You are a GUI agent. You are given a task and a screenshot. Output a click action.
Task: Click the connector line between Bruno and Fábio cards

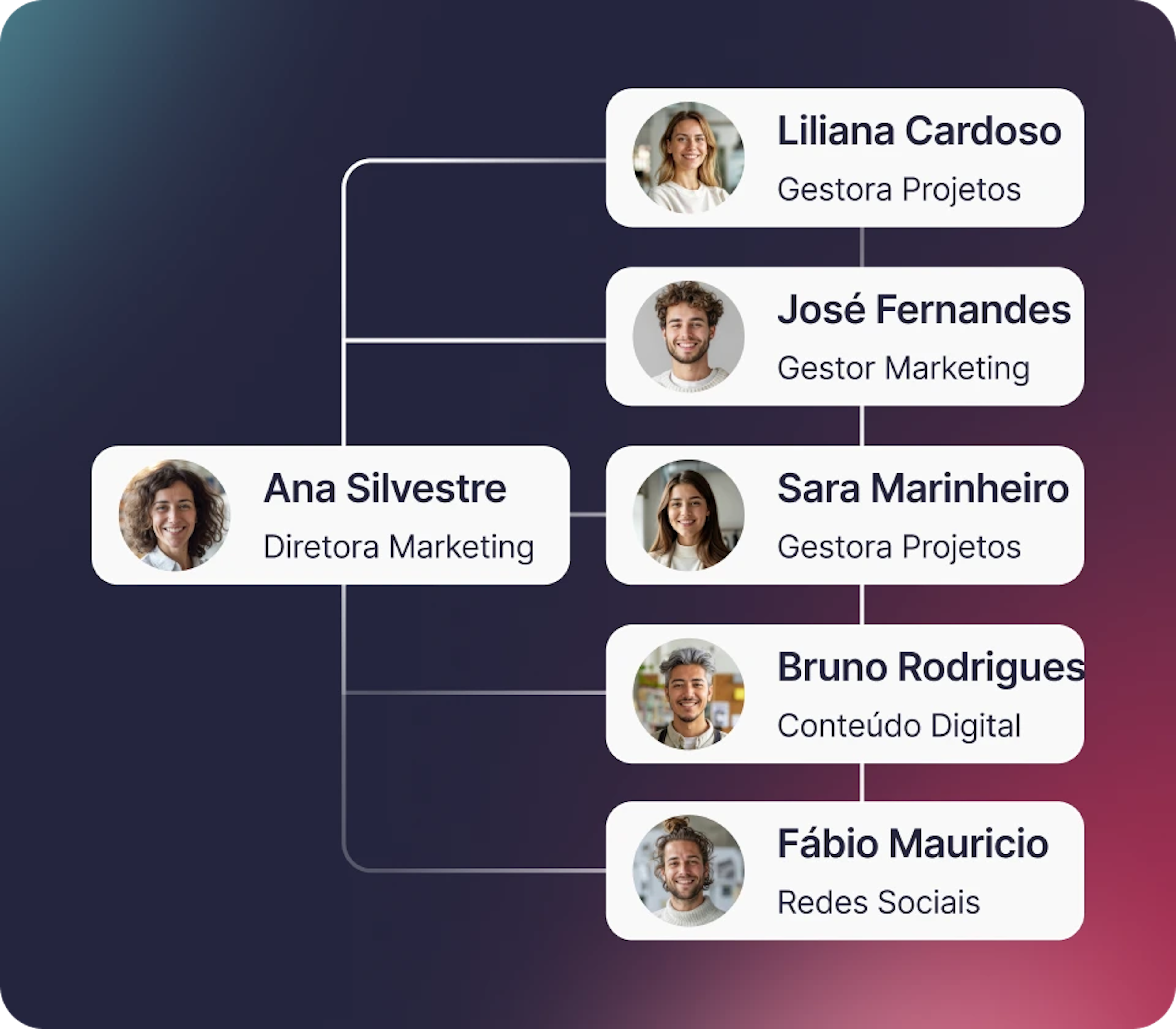pyautogui.click(x=862, y=782)
